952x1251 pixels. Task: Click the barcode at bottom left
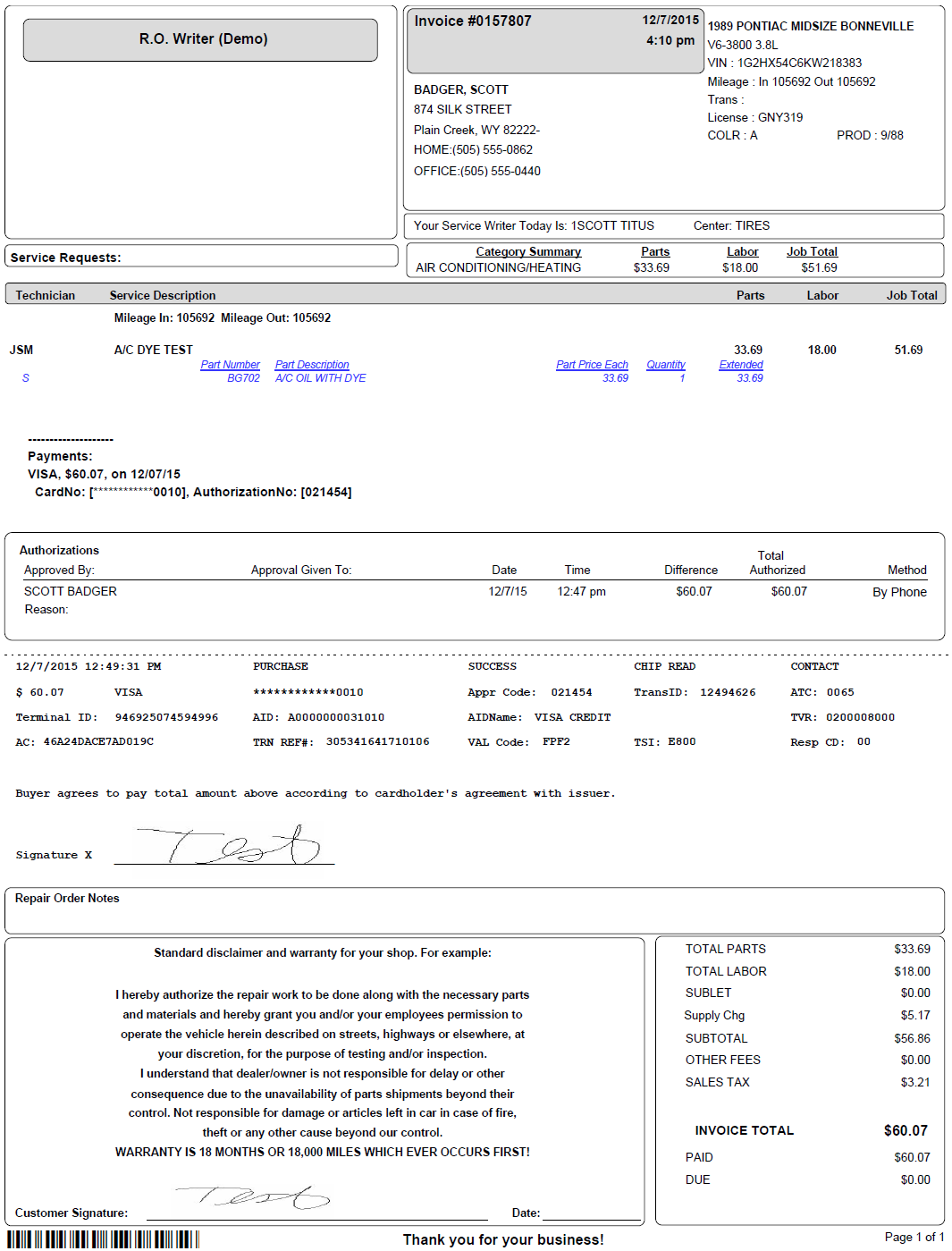[x=103, y=1239]
